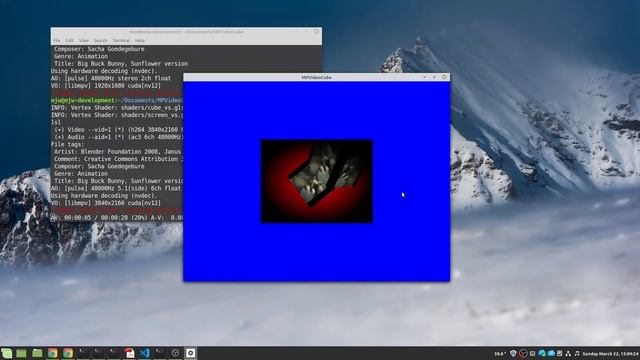The width and height of the screenshot is (640, 360).
Task: Click the rotating video cube render
Action: 317,181
